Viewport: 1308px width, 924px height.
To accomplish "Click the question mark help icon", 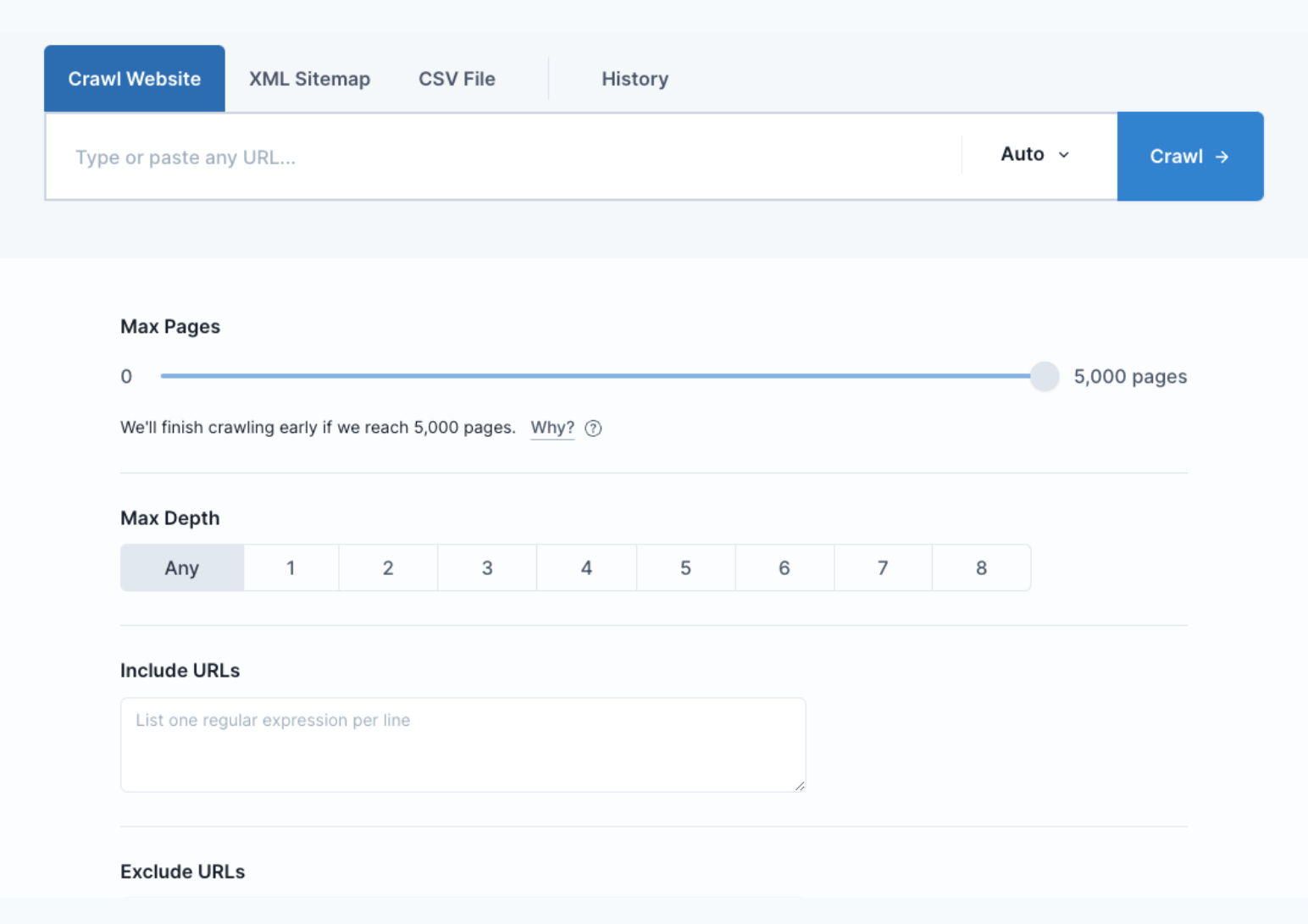I will (x=593, y=428).
